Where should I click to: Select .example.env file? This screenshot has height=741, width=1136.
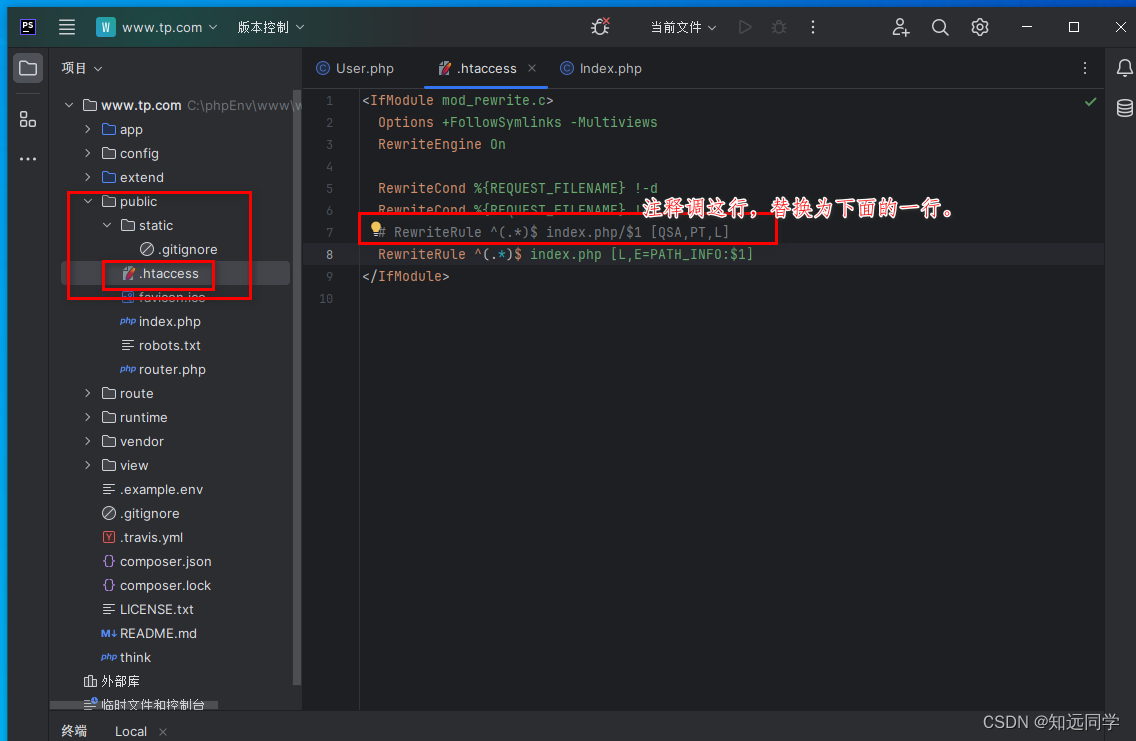point(152,490)
